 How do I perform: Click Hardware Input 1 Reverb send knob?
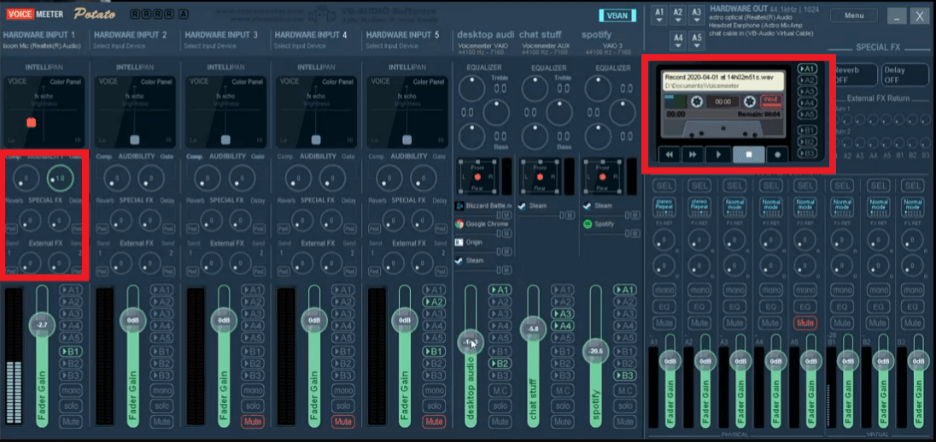28,220
